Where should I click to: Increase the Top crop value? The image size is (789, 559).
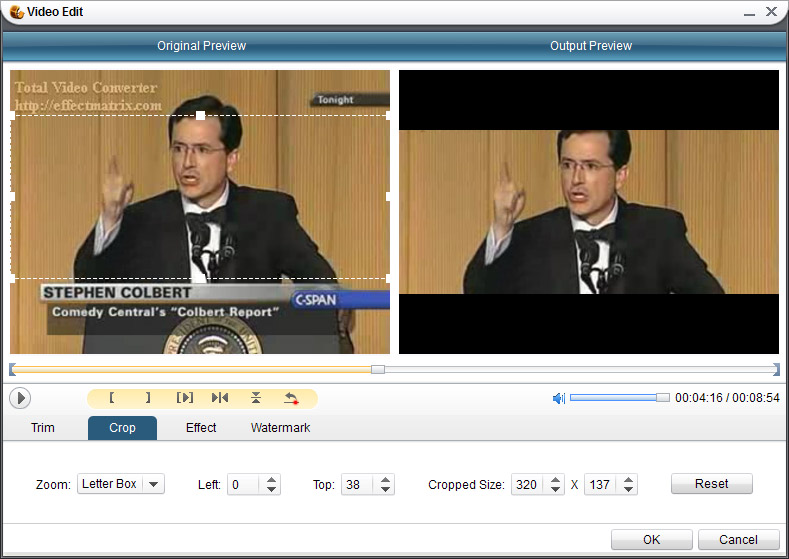point(385,480)
